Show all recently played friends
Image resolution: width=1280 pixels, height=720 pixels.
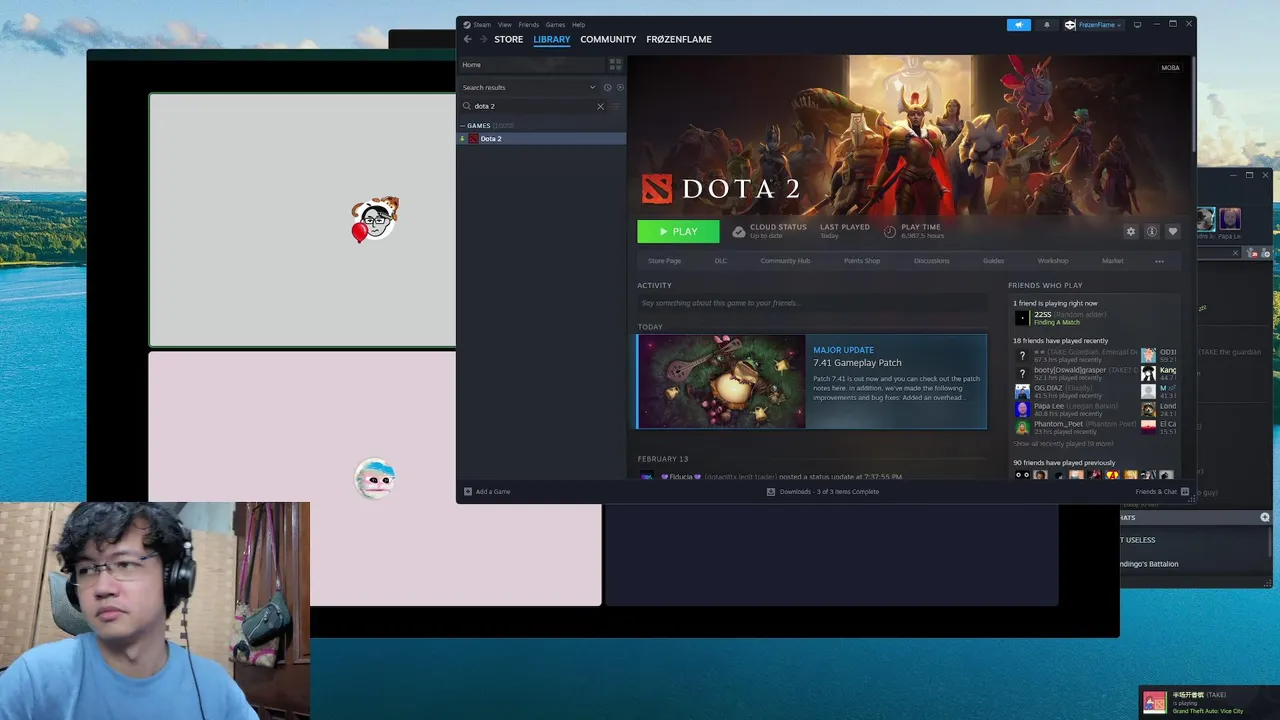(x=1063, y=444)
